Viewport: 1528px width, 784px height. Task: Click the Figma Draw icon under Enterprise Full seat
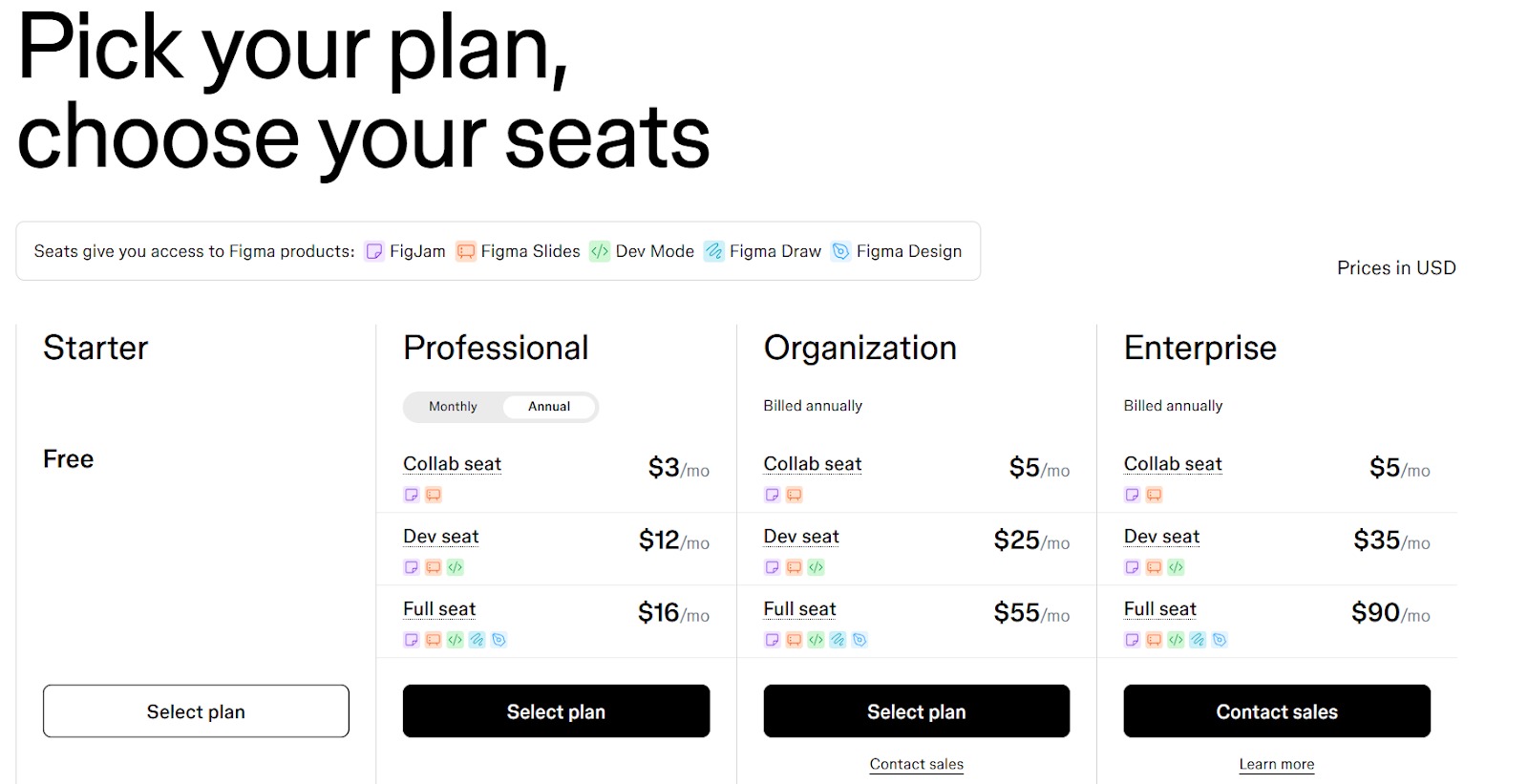pyautogui.click(x=1198, y=640)
